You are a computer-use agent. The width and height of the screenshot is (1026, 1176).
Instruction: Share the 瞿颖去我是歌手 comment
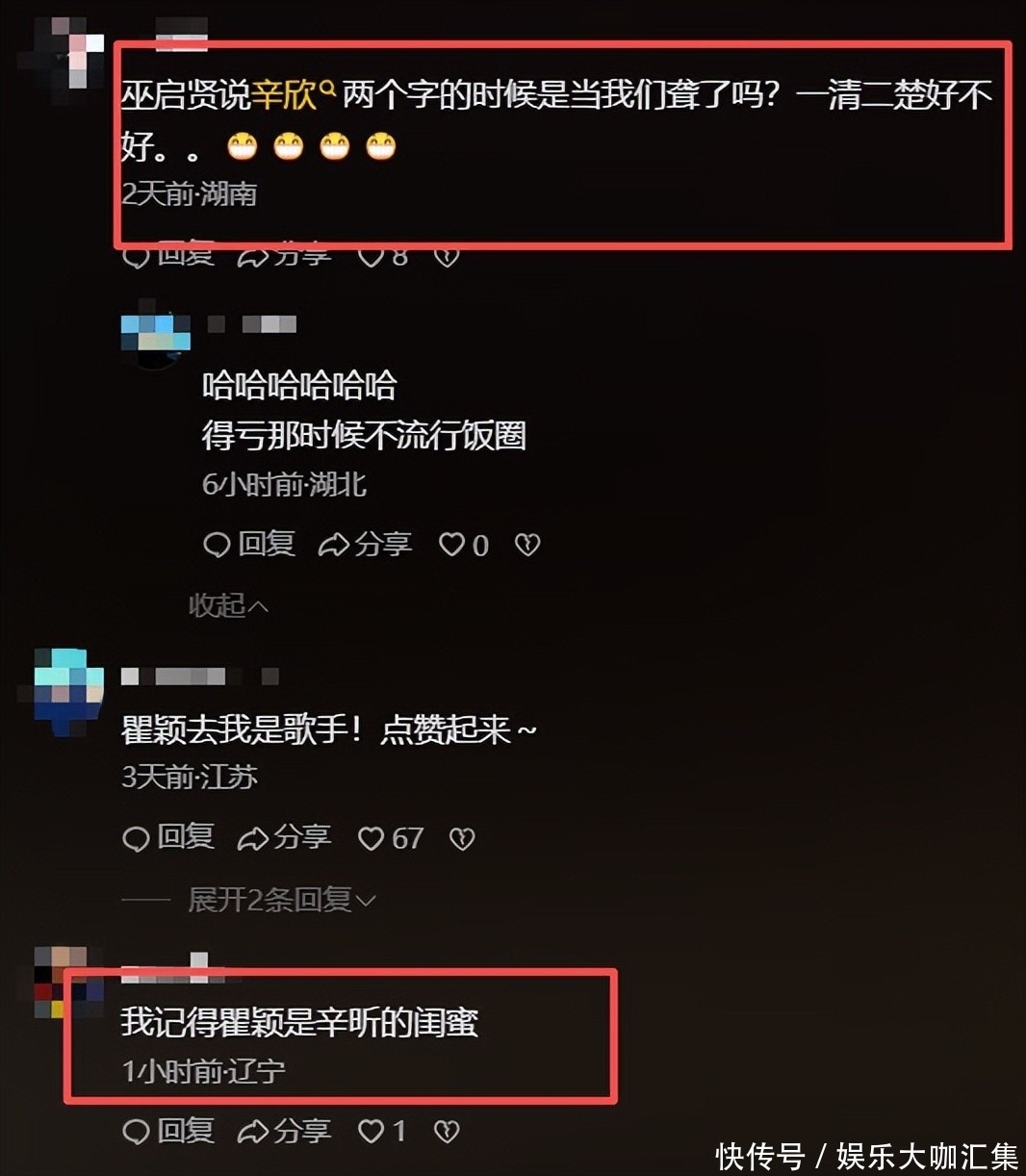pos(284,838)
